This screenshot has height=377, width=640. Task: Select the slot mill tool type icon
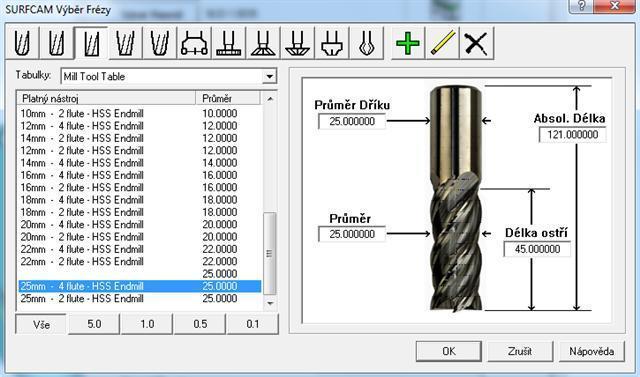point(229,43)
